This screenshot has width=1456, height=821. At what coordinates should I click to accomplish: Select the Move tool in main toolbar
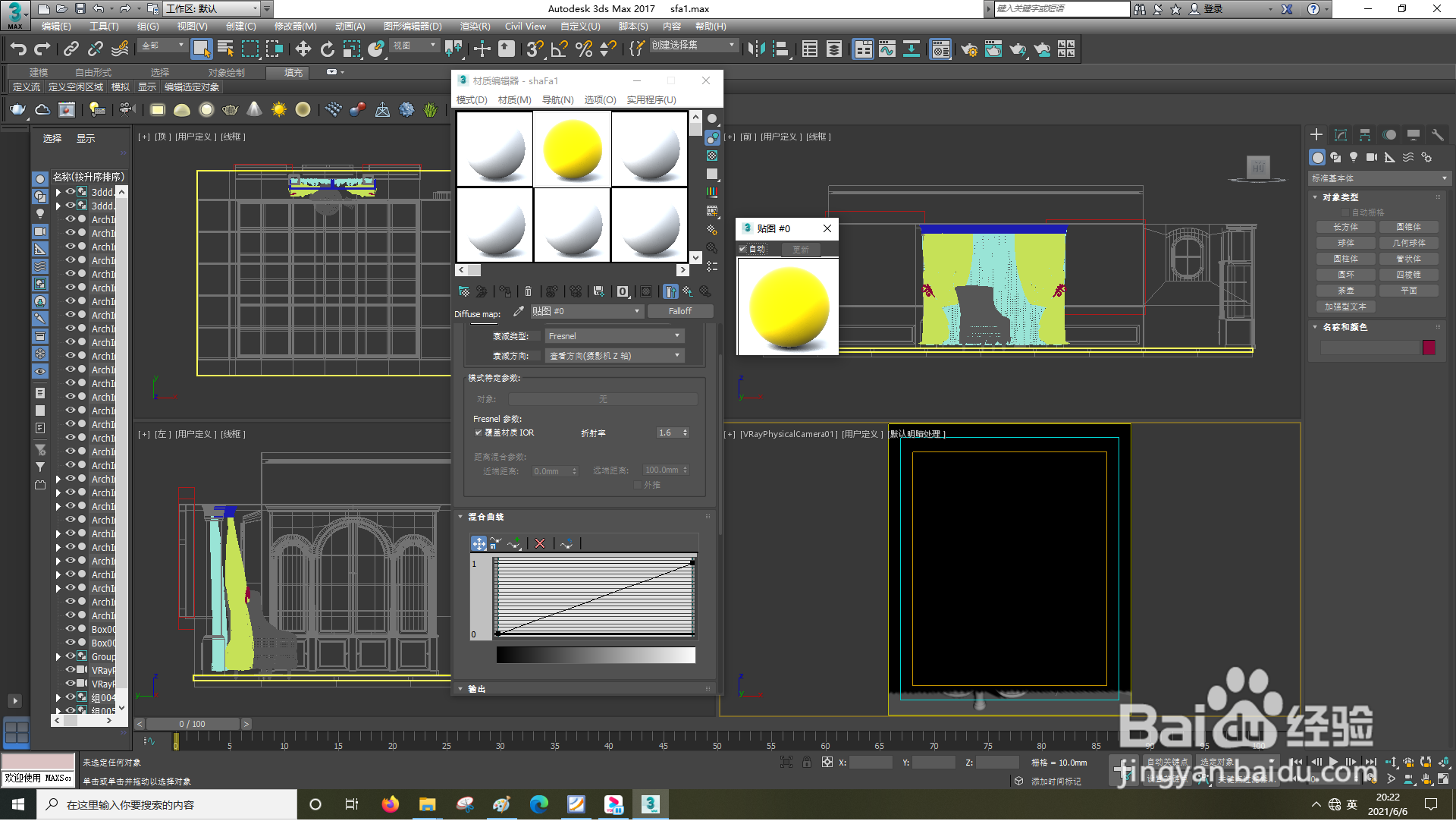(x=303, y=49)
